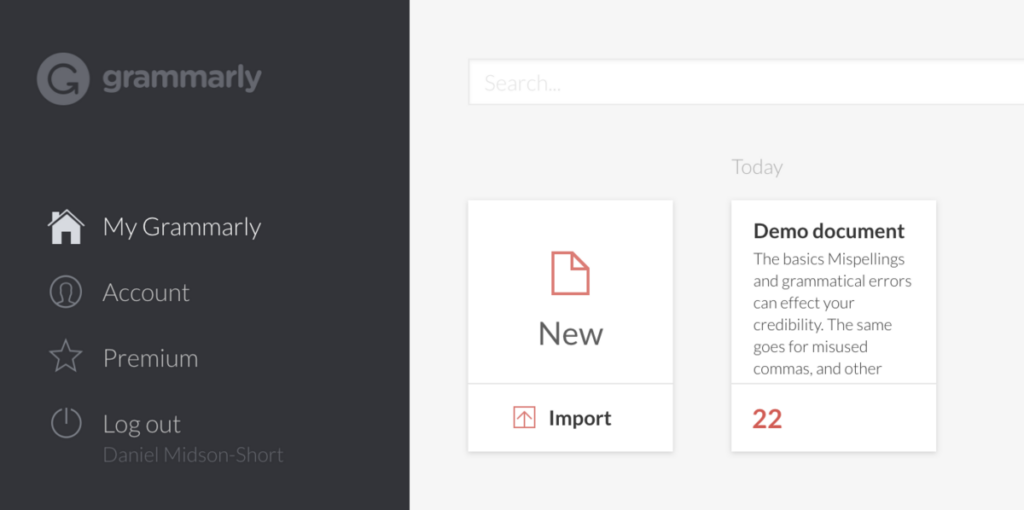Select Premium in the sidebar
Screen dimensions: 1024x510
click(x=150, y=358)
